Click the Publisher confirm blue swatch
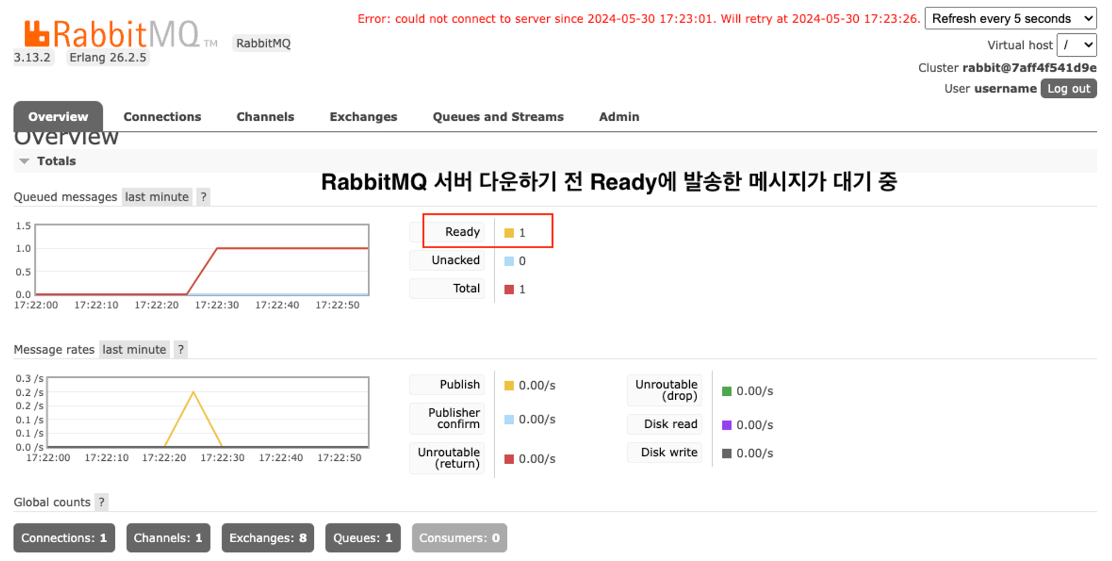The image size is (1112, 561). [x=509, y=420]
